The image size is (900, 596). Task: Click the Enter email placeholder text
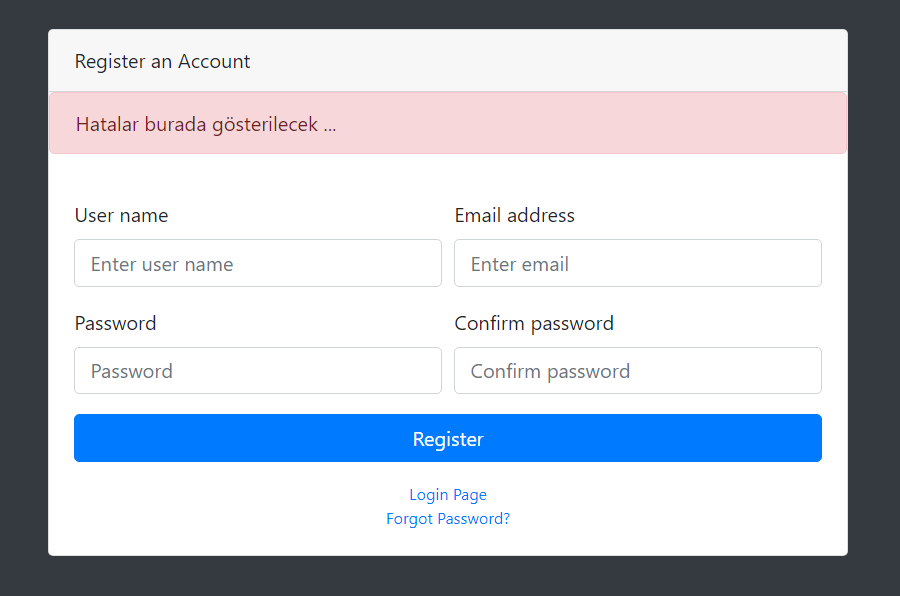tap(519, 264)
